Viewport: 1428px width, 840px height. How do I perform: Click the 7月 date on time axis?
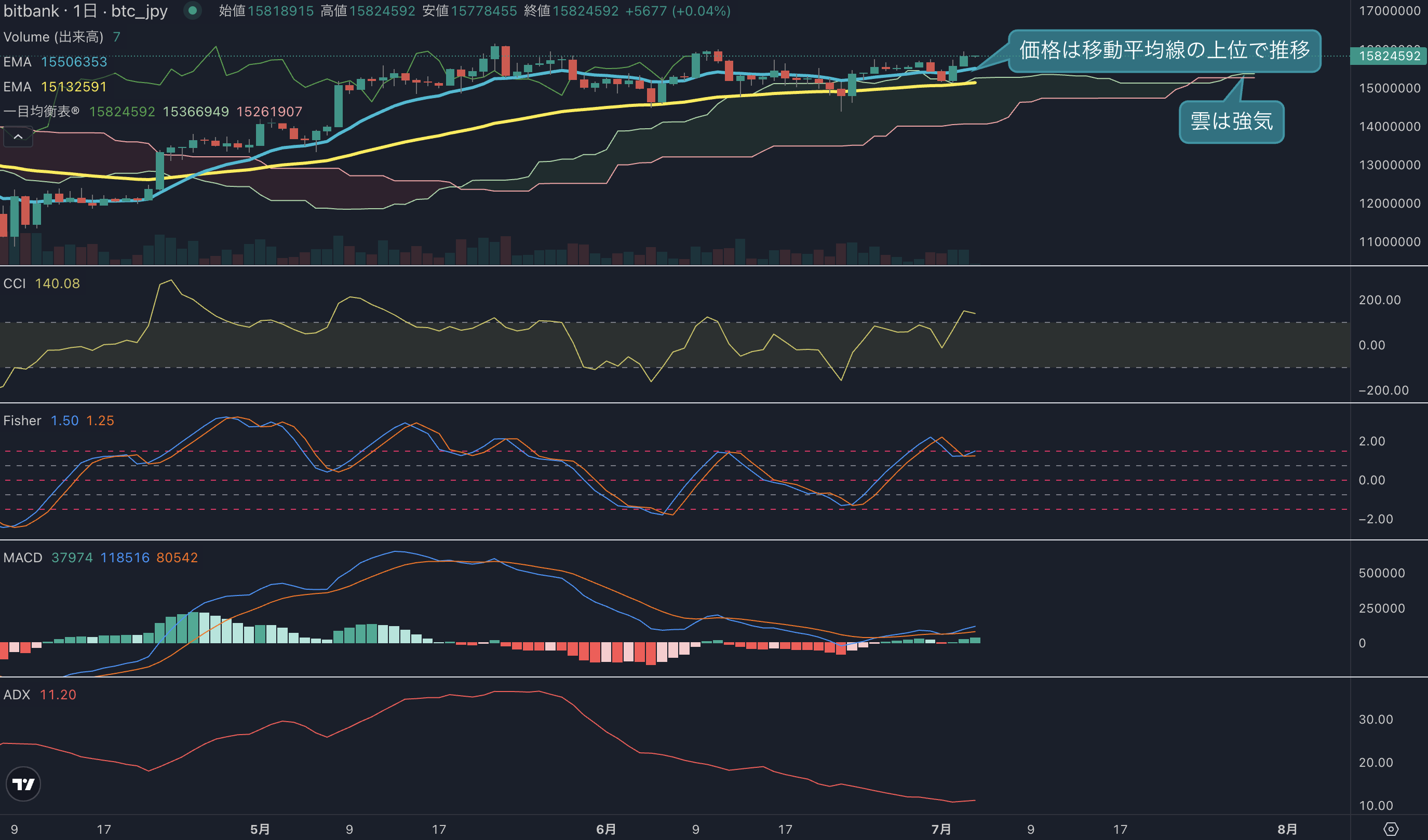pos(941,829)
